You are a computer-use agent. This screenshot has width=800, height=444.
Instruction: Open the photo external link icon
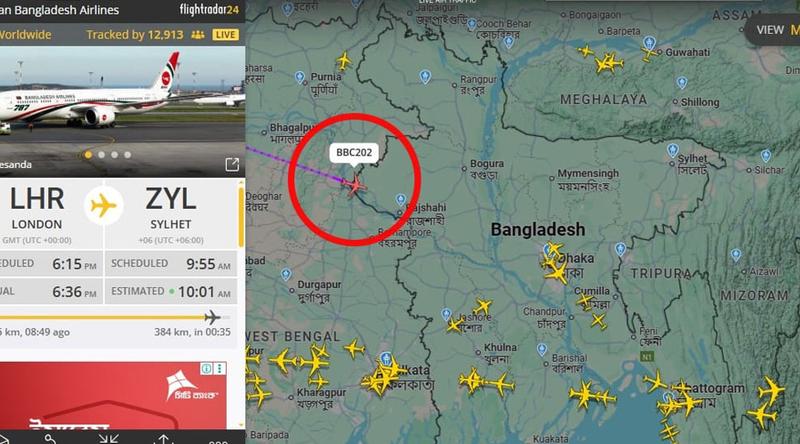pyautogui.click(x=232, y=164)
